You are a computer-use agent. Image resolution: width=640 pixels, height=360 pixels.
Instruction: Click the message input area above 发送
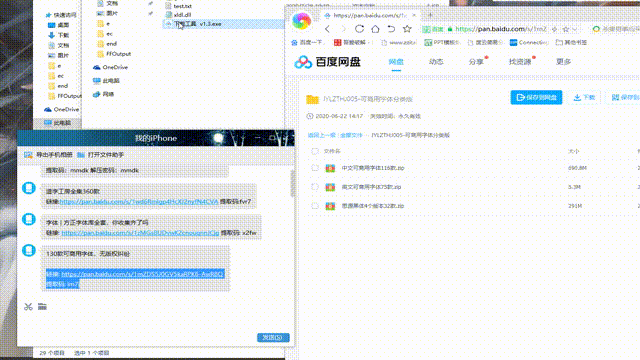click(155, 322)
